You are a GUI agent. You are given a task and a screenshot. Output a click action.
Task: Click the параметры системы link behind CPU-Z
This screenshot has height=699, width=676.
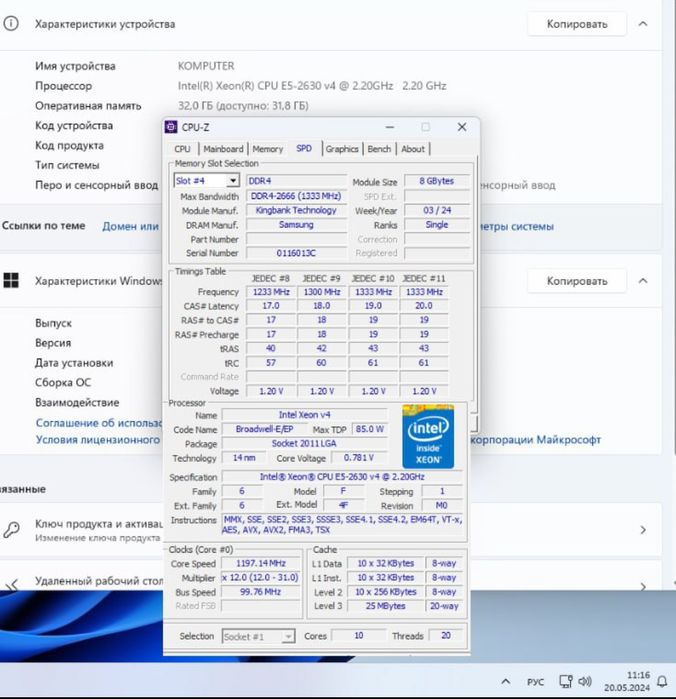(x=517, y=226)
